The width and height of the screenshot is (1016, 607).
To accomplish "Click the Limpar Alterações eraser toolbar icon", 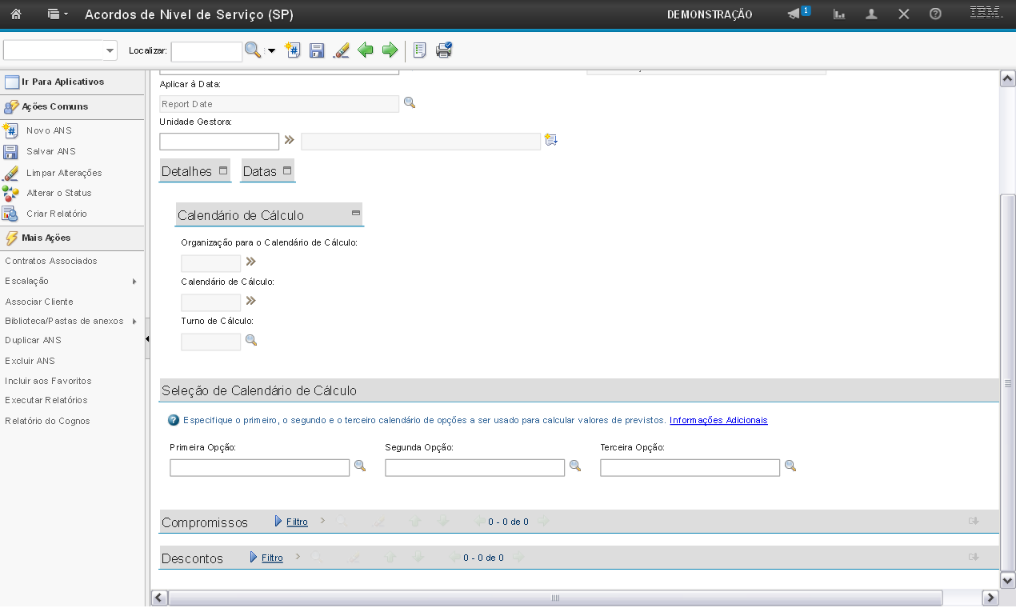I will [341, 50].
